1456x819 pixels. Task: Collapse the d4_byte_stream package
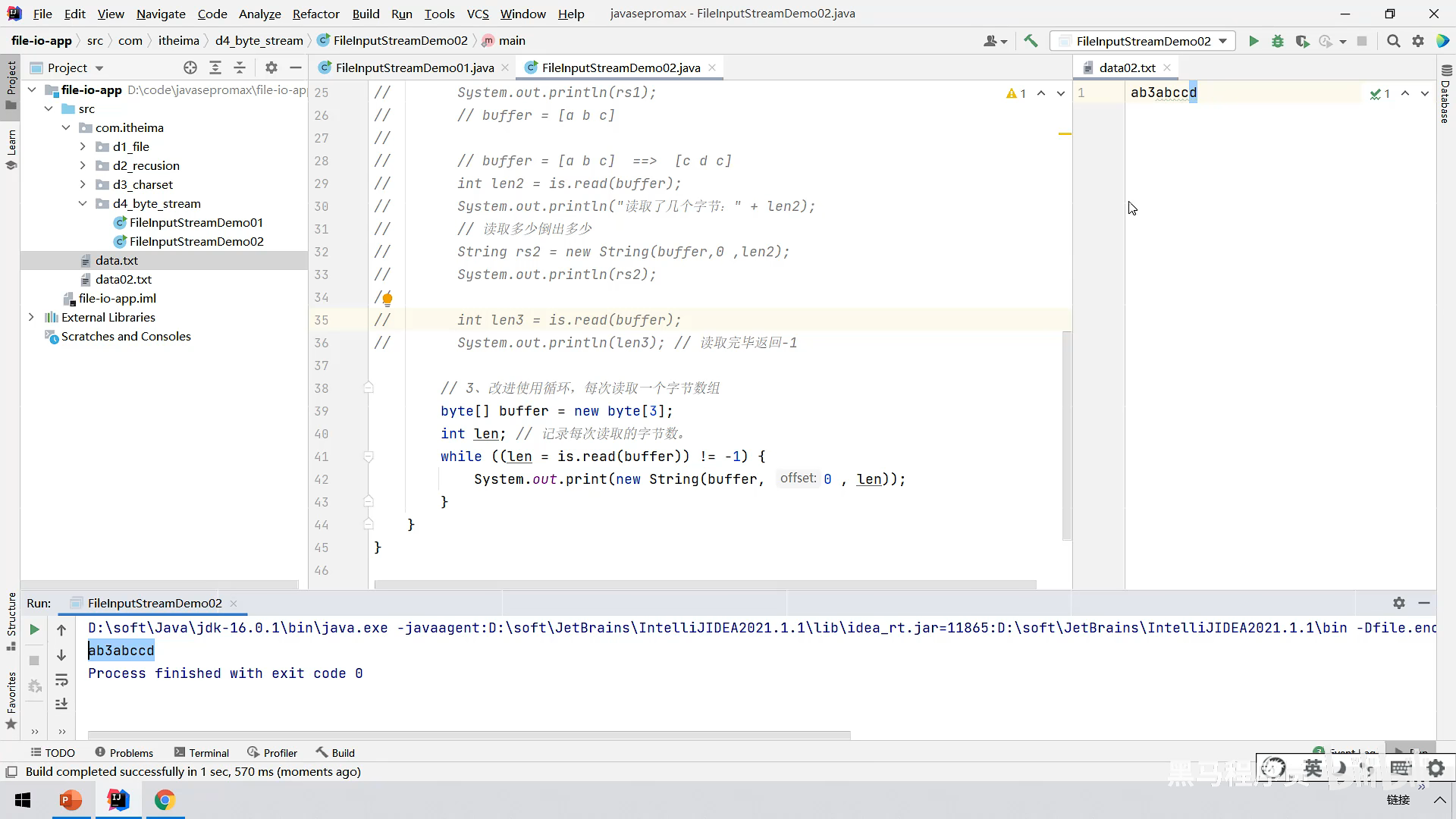83,203
